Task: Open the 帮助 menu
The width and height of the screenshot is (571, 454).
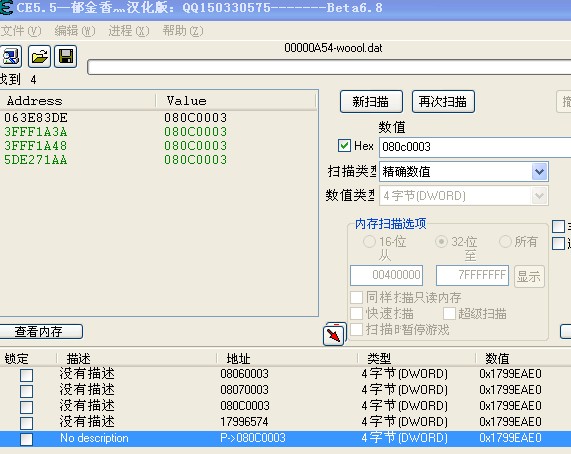Action: pos(183,31)
